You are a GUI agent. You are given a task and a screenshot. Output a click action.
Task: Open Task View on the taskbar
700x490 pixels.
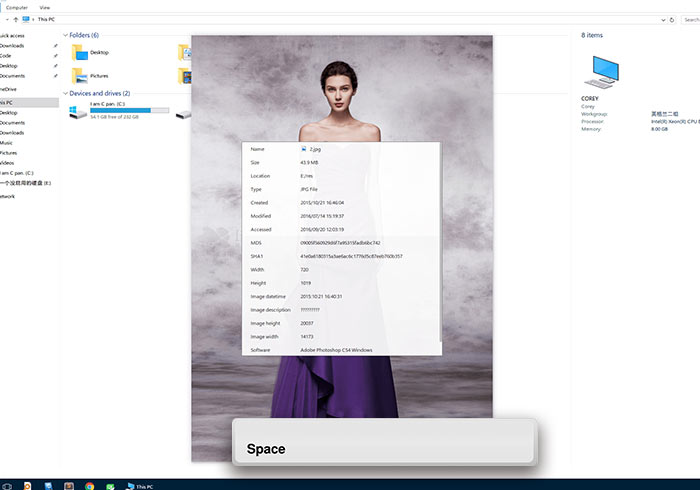7,486
